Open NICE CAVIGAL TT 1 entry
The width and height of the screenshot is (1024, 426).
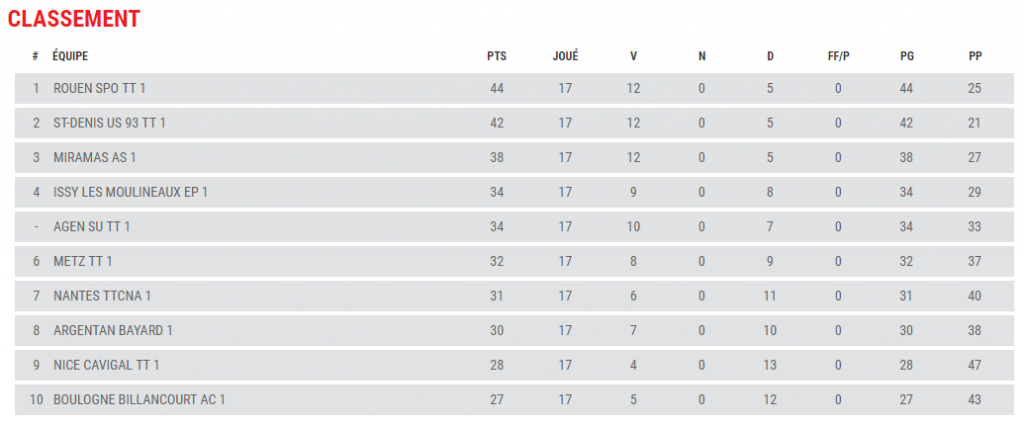(106, 365)
